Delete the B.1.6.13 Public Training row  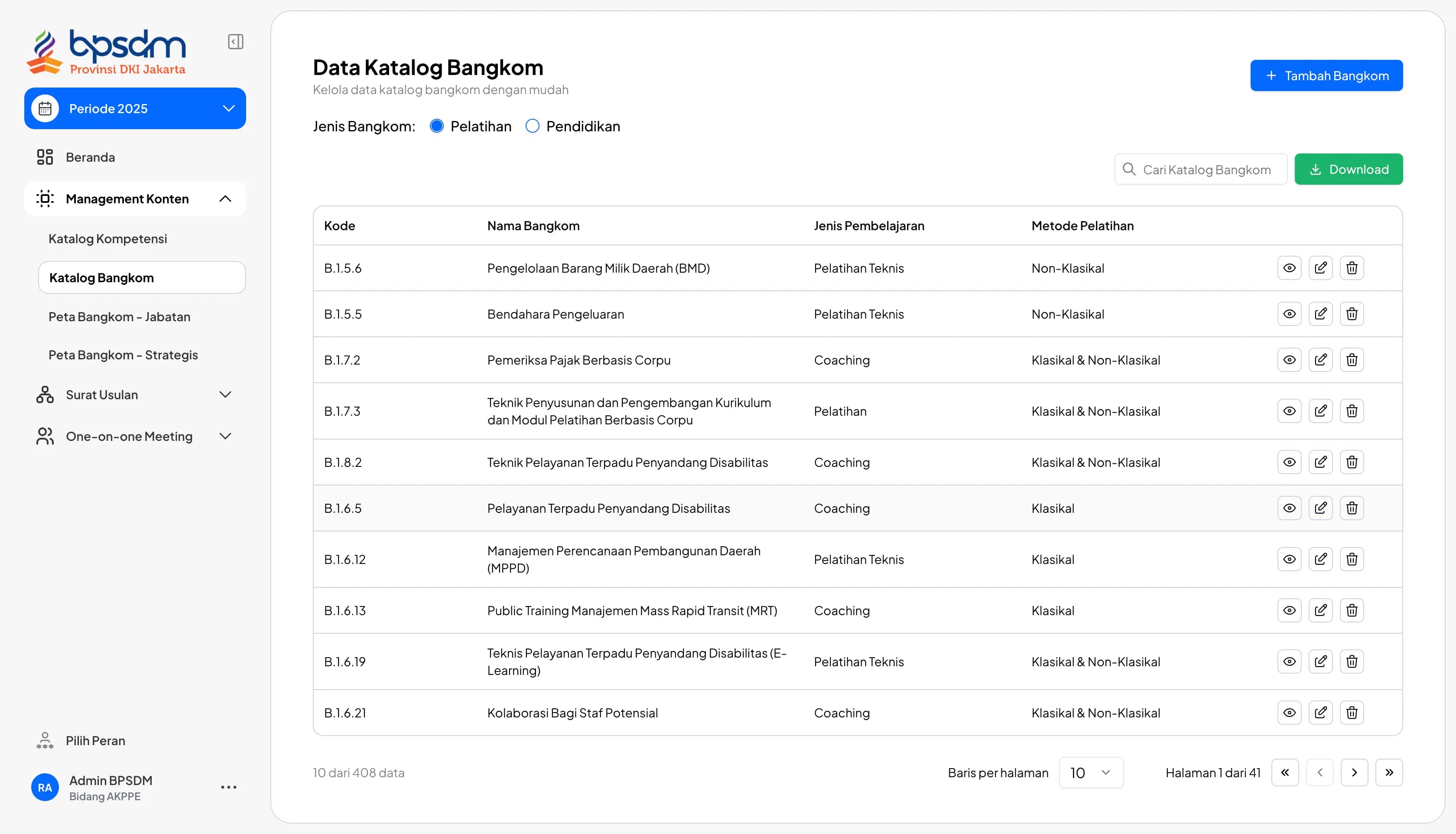[x=1352, y=611]
